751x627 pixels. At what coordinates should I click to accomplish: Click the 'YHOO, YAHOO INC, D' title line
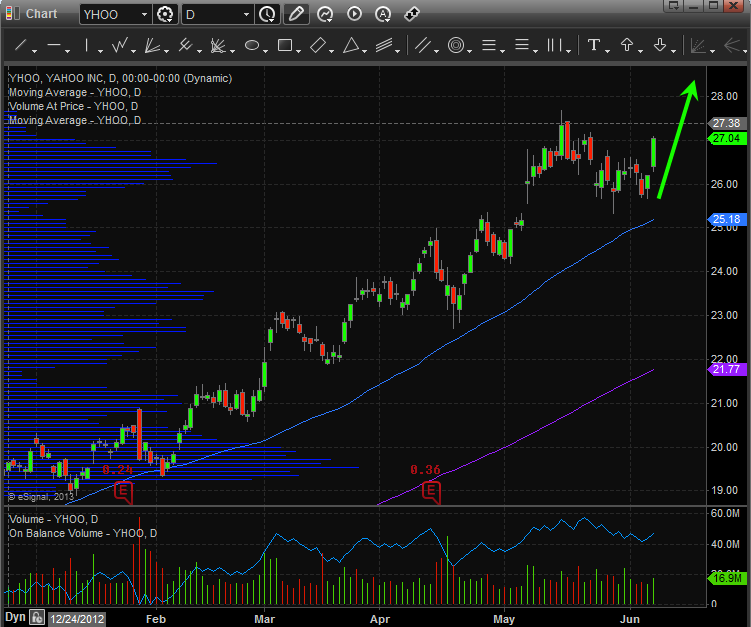coord(120,78)
